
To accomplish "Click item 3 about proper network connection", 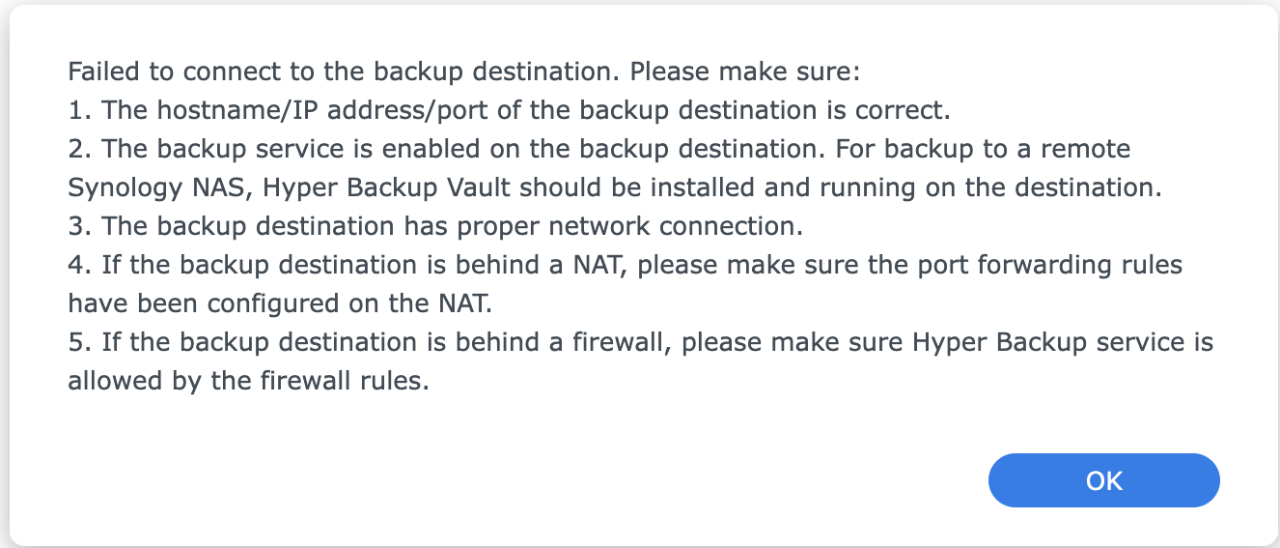I will (435, 226).
